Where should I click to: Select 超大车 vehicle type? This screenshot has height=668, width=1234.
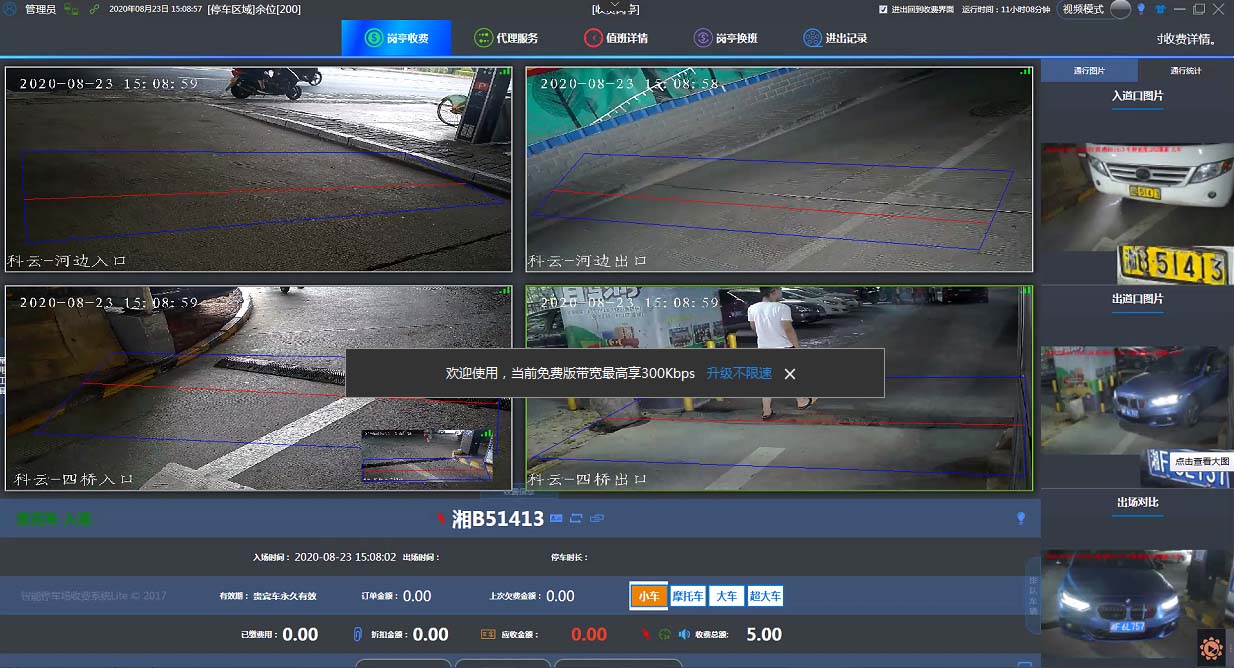[x=764, y=596]
